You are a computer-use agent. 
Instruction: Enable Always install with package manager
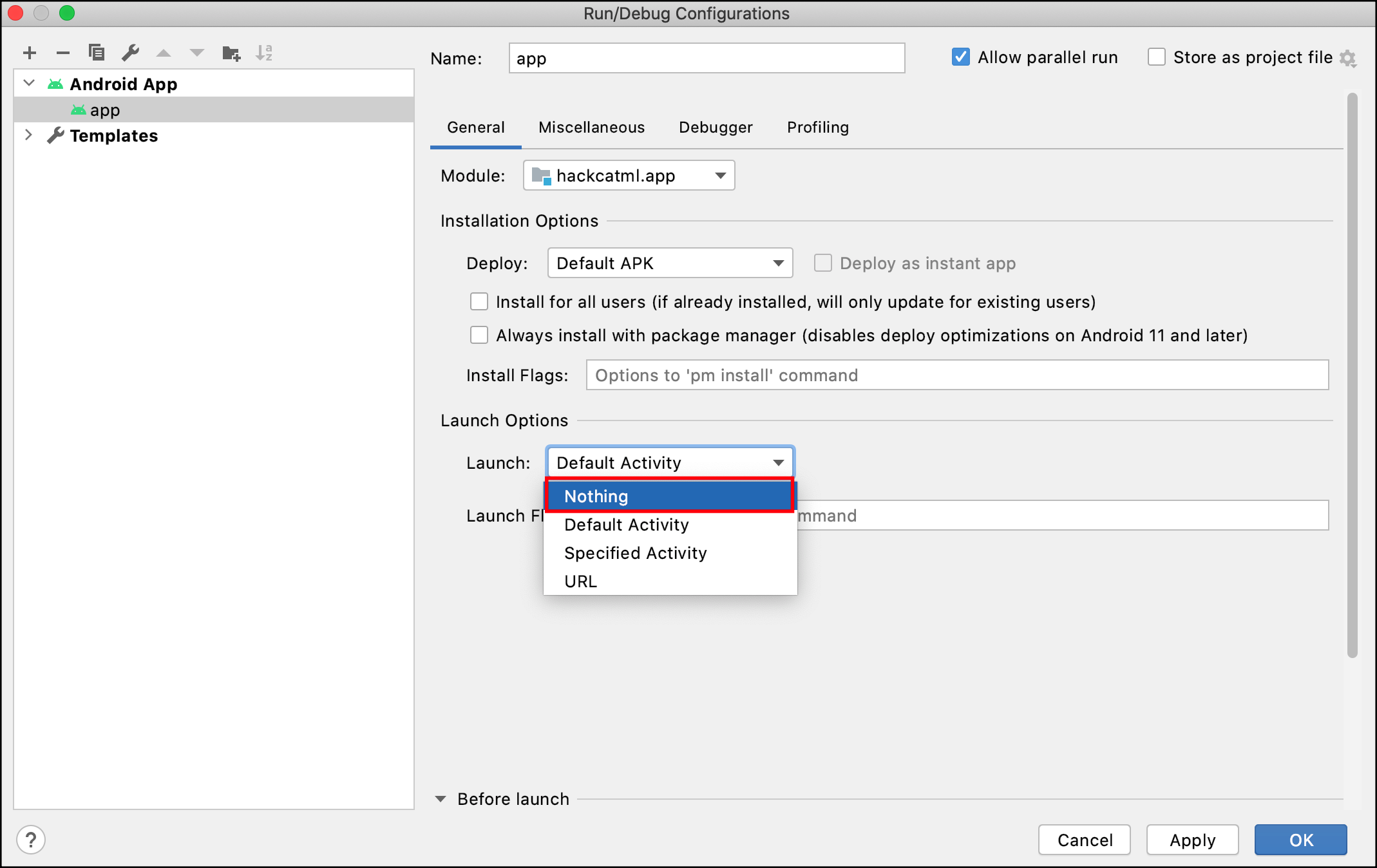[x=479, y=335]
